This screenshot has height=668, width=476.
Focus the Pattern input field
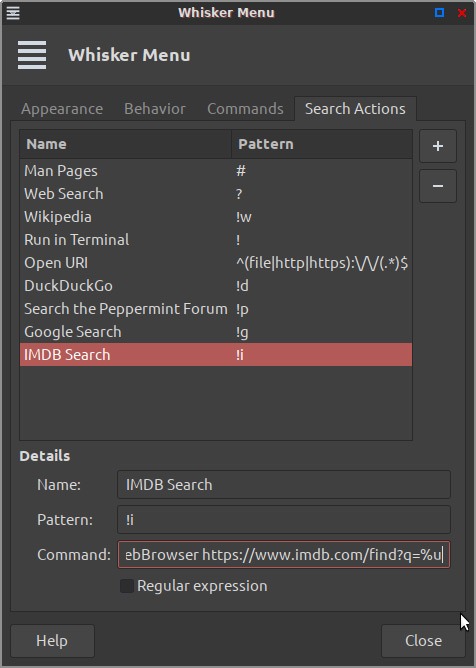coord(284,519)
